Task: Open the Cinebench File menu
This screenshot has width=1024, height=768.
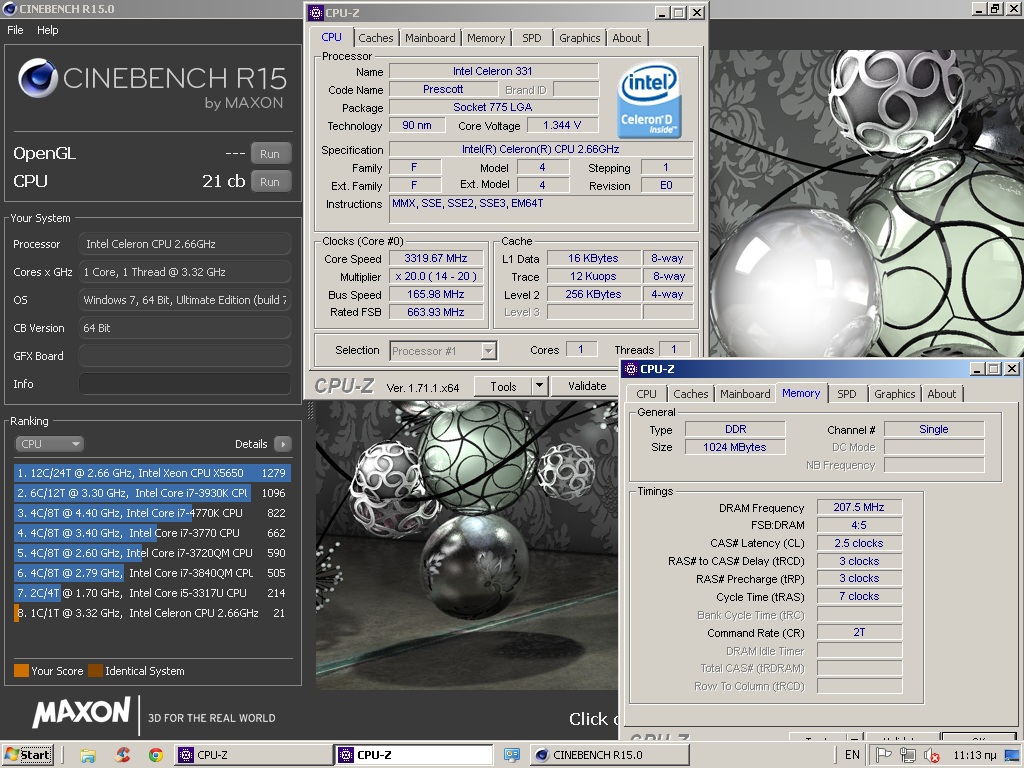Action: click(x=15, y=30)
